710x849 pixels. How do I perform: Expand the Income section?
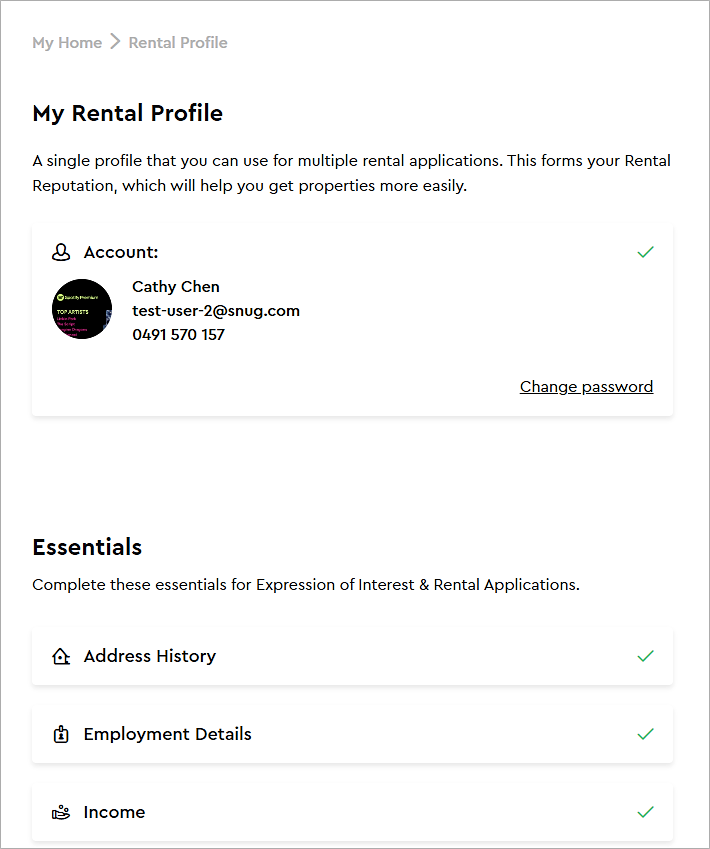(114, 812)
